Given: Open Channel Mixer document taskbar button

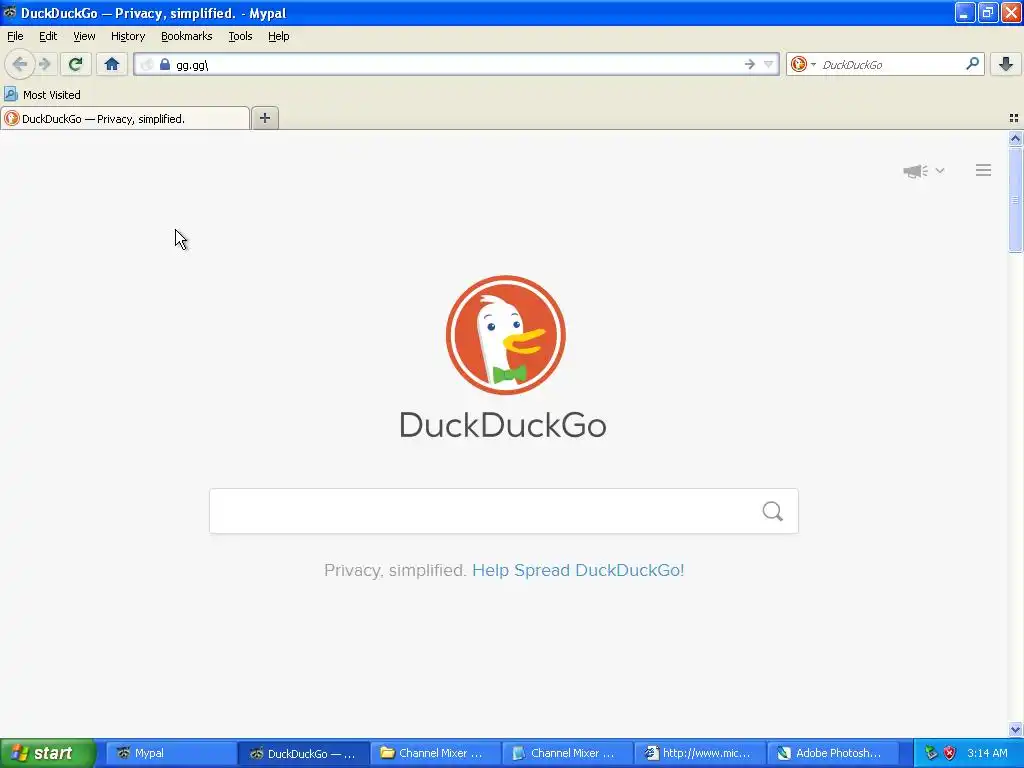Looking at the screenshot, I should coord(568,753).
